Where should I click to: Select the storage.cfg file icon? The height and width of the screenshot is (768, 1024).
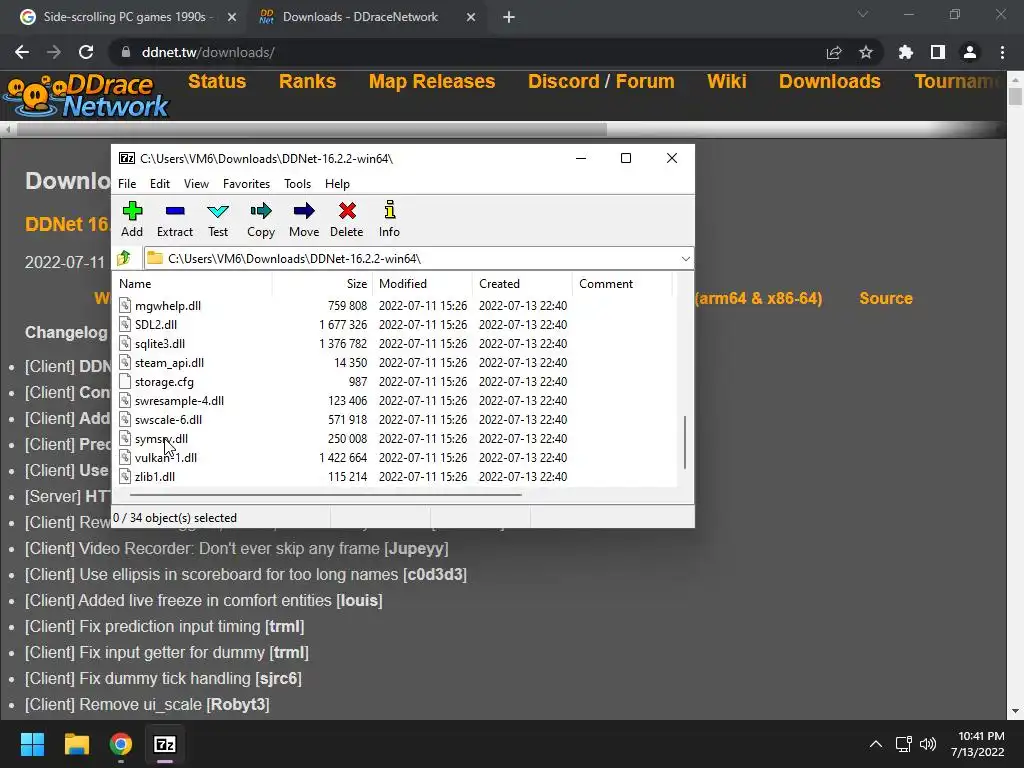(125, 381)
